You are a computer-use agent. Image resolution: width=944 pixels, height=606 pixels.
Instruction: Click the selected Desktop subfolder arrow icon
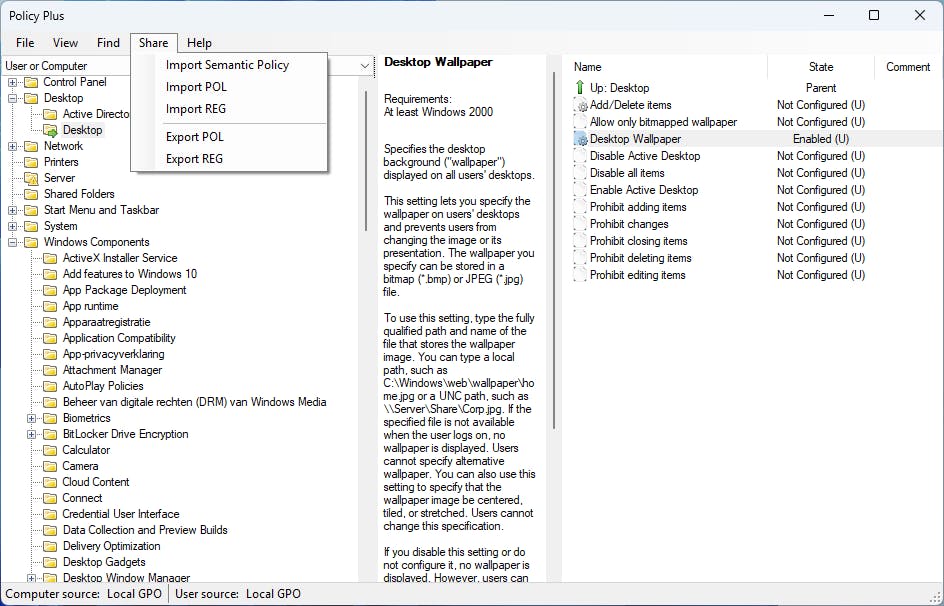[51, 131]
